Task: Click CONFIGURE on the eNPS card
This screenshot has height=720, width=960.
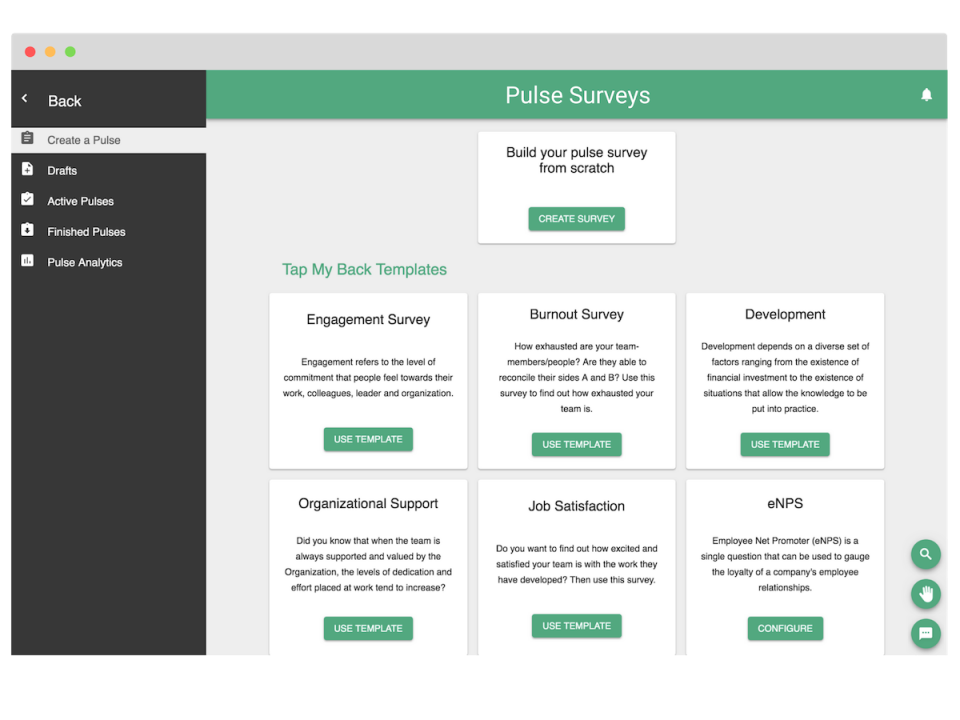Action: tap(785, 628)
